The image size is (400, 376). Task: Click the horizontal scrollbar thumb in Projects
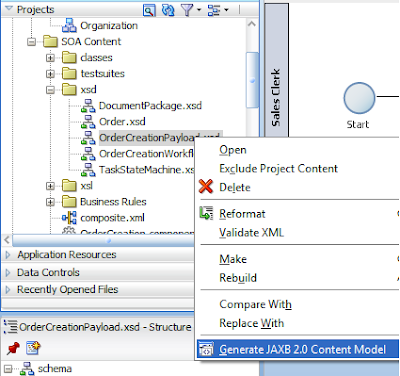103,240
